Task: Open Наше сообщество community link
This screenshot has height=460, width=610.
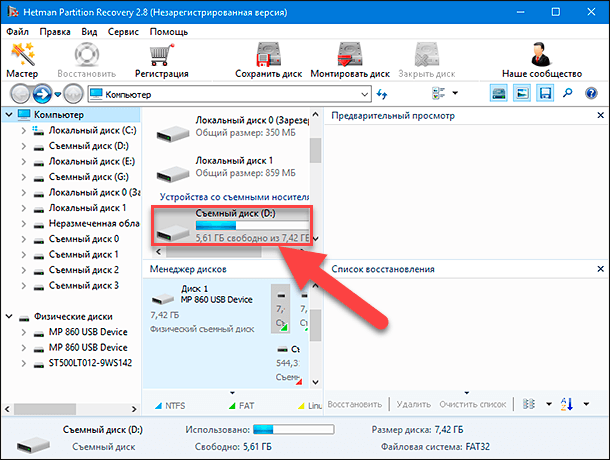Action: 542,60
